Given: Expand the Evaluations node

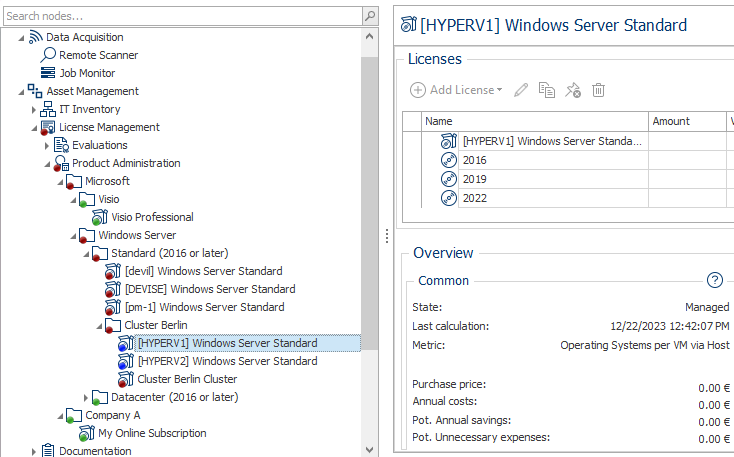Looking at the screenshot, I should tap(47, 145).
